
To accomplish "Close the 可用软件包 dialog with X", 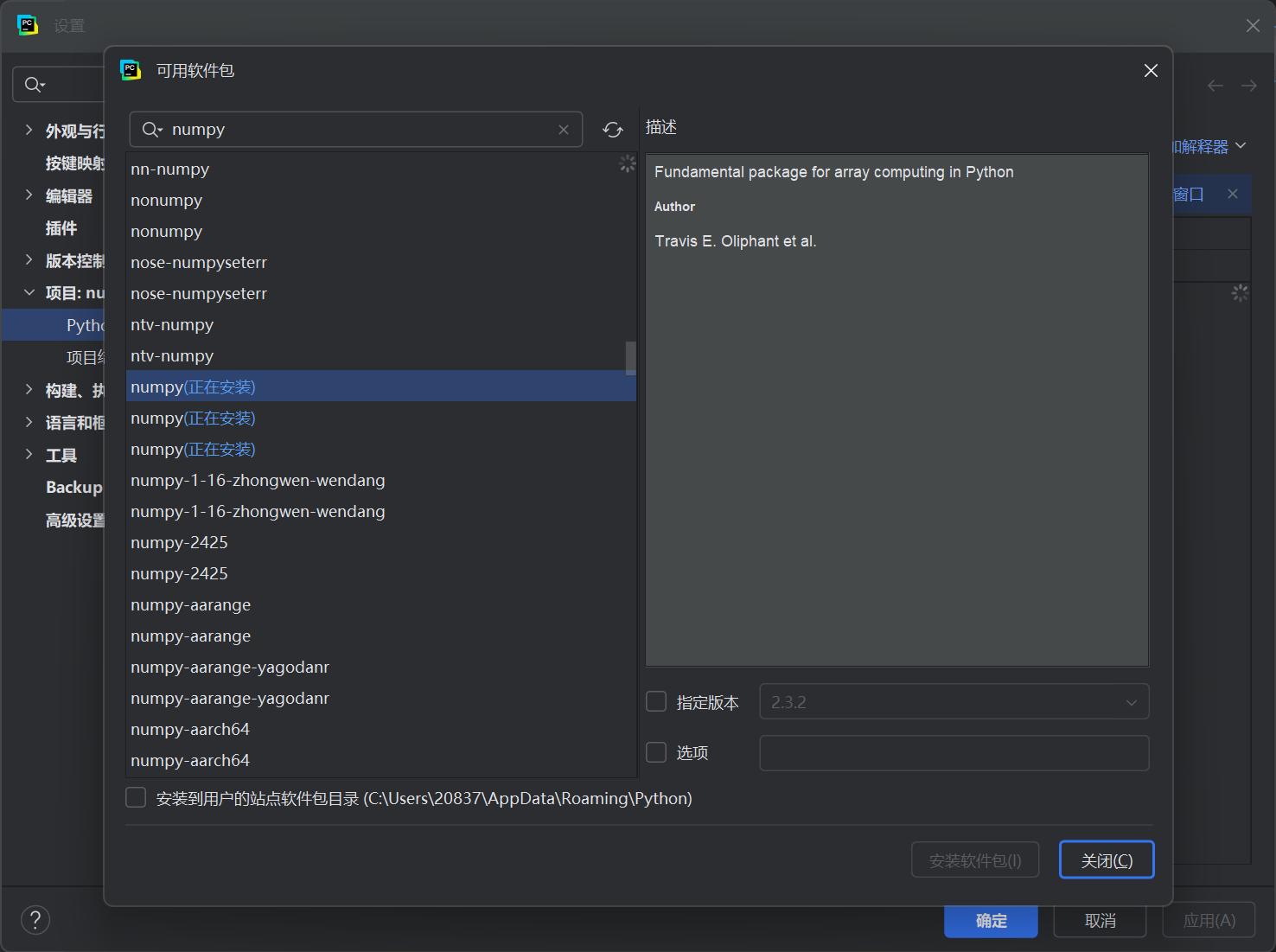I will coord(1151,71).
